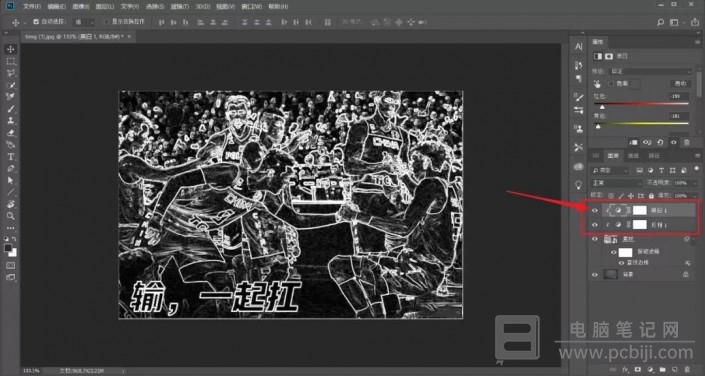Select the Pen tool
The width and height of the screenshot is (705, 376).
[x=10, y=168]
